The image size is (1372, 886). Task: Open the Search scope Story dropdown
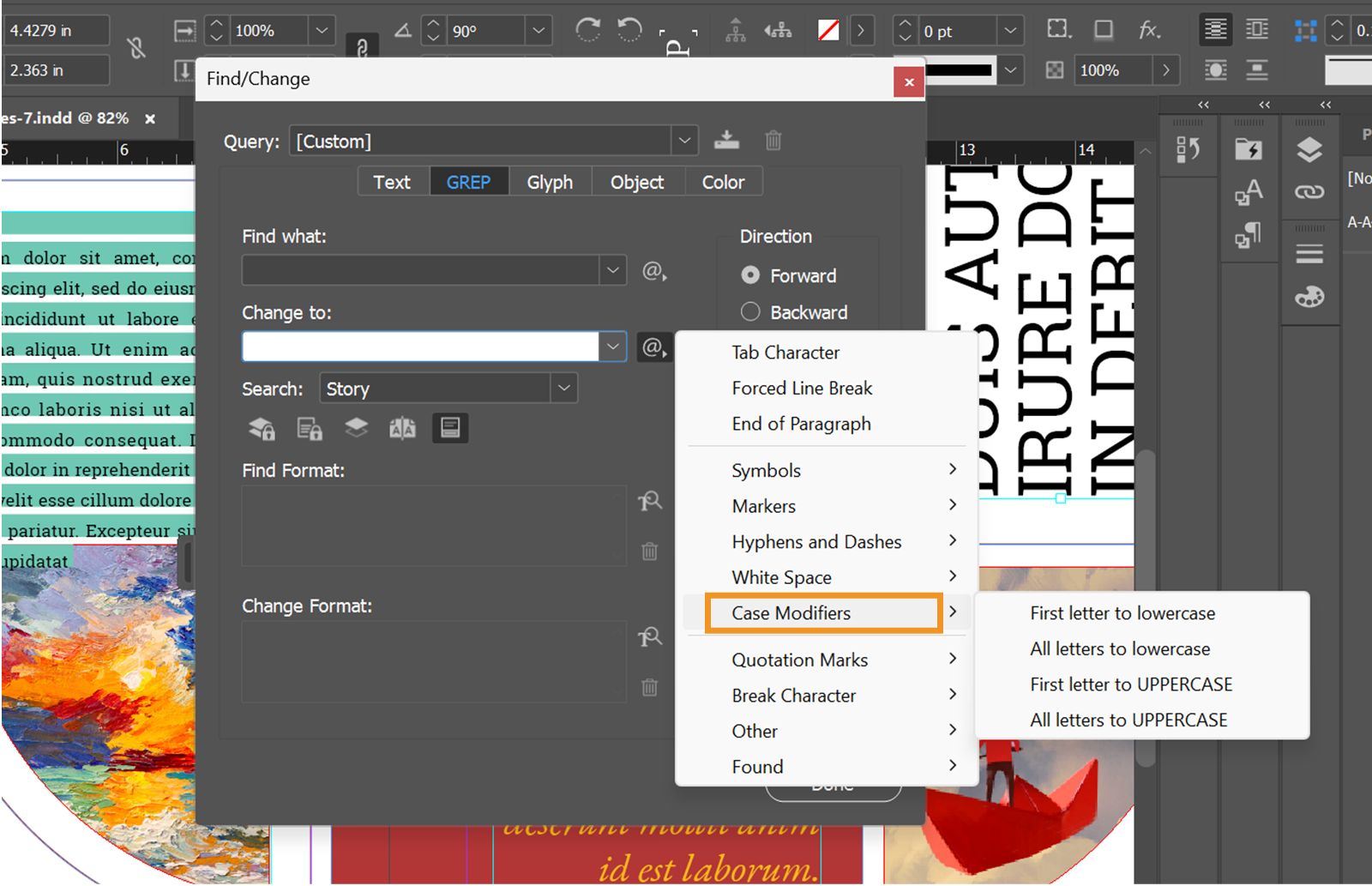click(x=563, y=388)
